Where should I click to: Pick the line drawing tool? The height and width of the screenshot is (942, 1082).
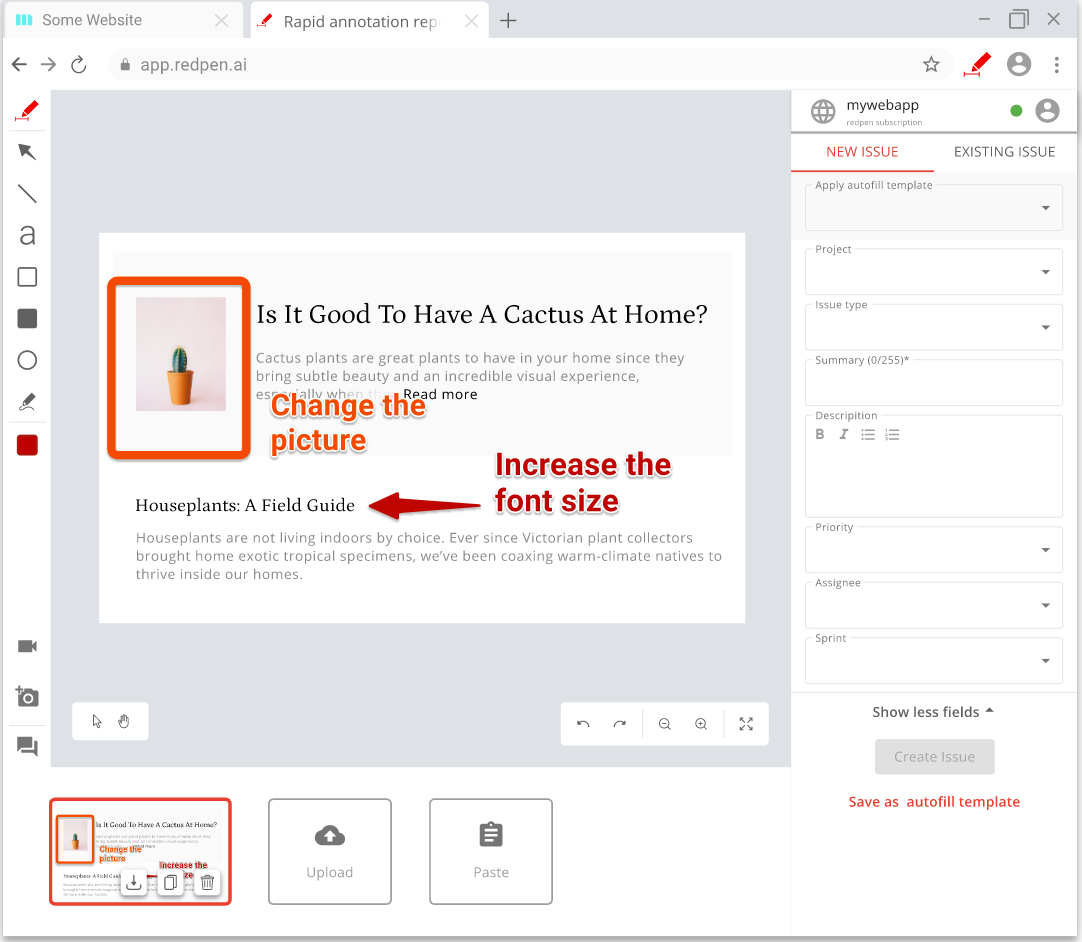click(27, 193)
